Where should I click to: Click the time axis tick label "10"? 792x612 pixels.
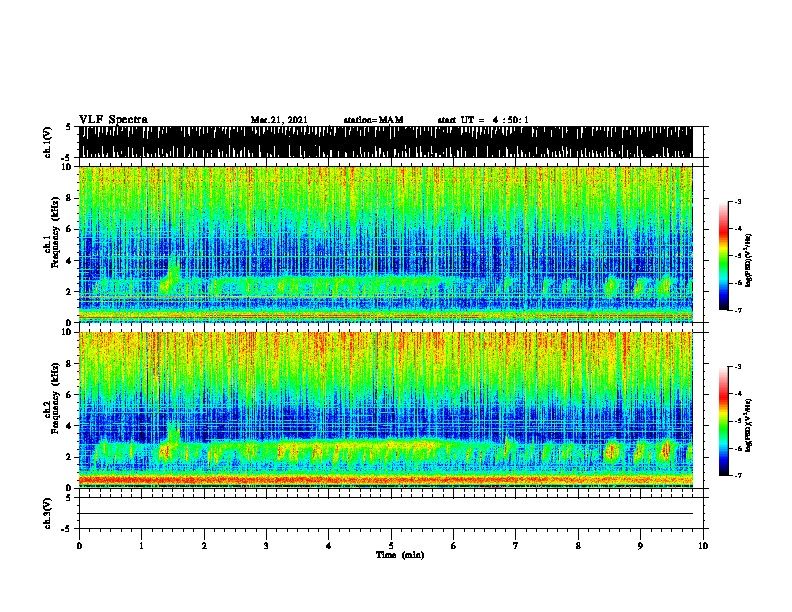tap(703, 546)
